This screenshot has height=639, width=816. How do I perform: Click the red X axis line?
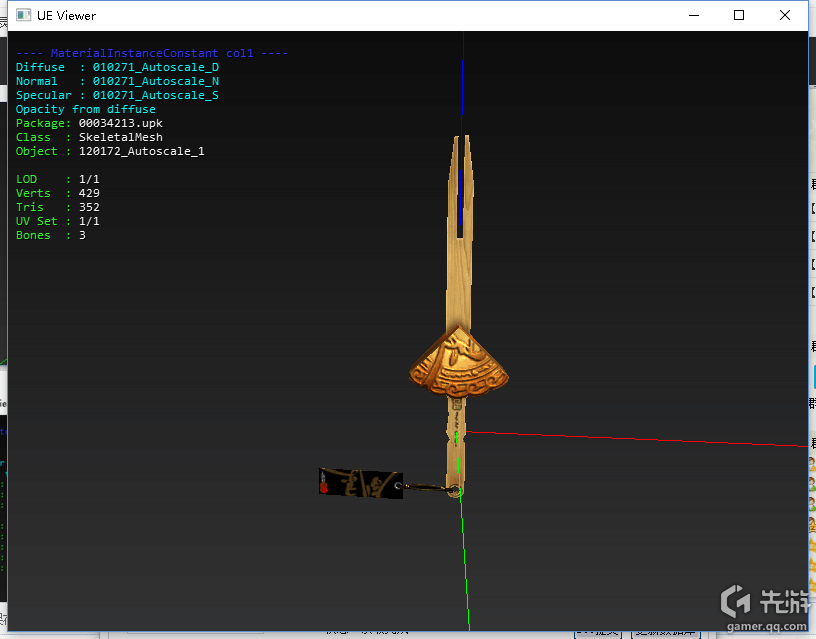[640, 439]
